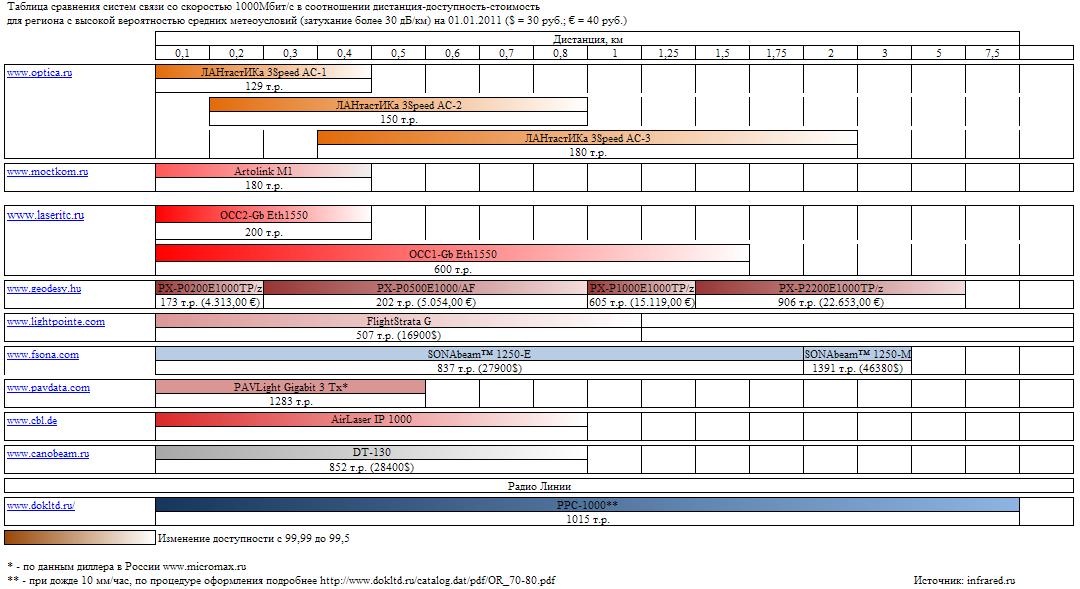Click the 605 т.р. (15.119,00 €) price
Image resolution: width=1080 pixels, height=589 pixels.
click(x=642, y=302)
